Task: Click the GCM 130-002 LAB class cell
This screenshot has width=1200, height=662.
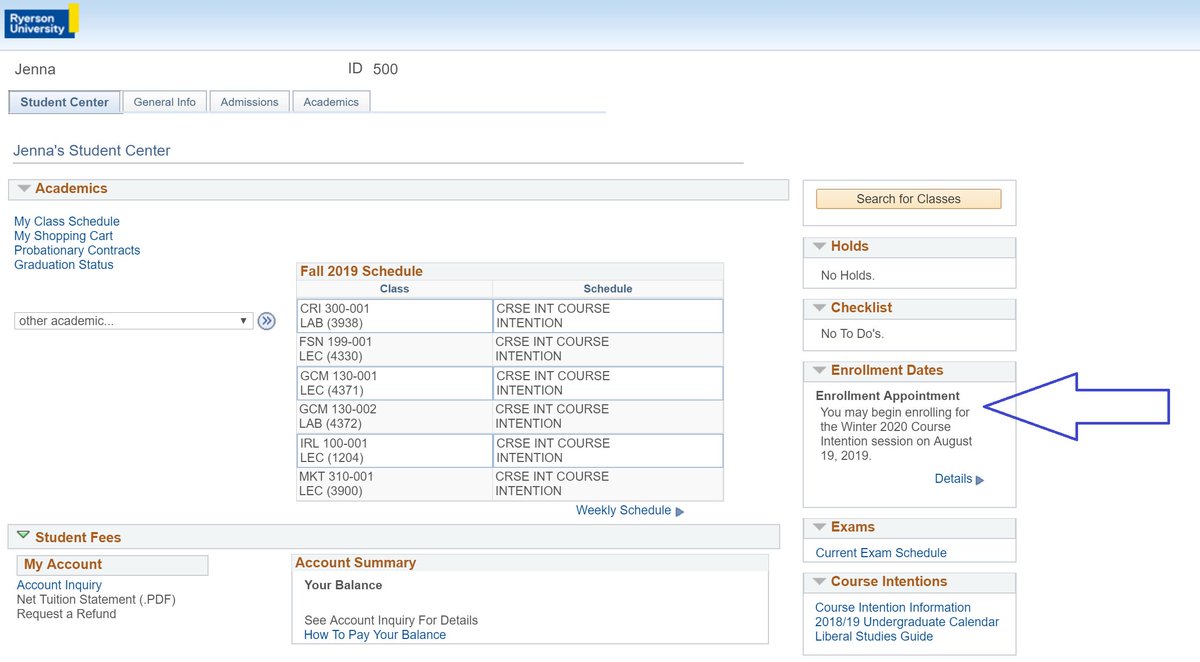Action: [395, 416]
